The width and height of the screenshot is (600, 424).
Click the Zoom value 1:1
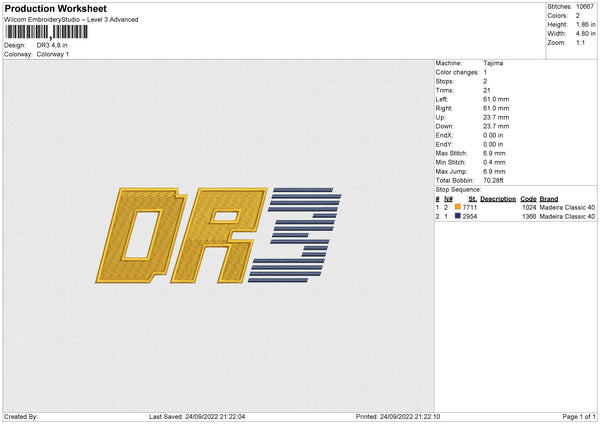580,42
